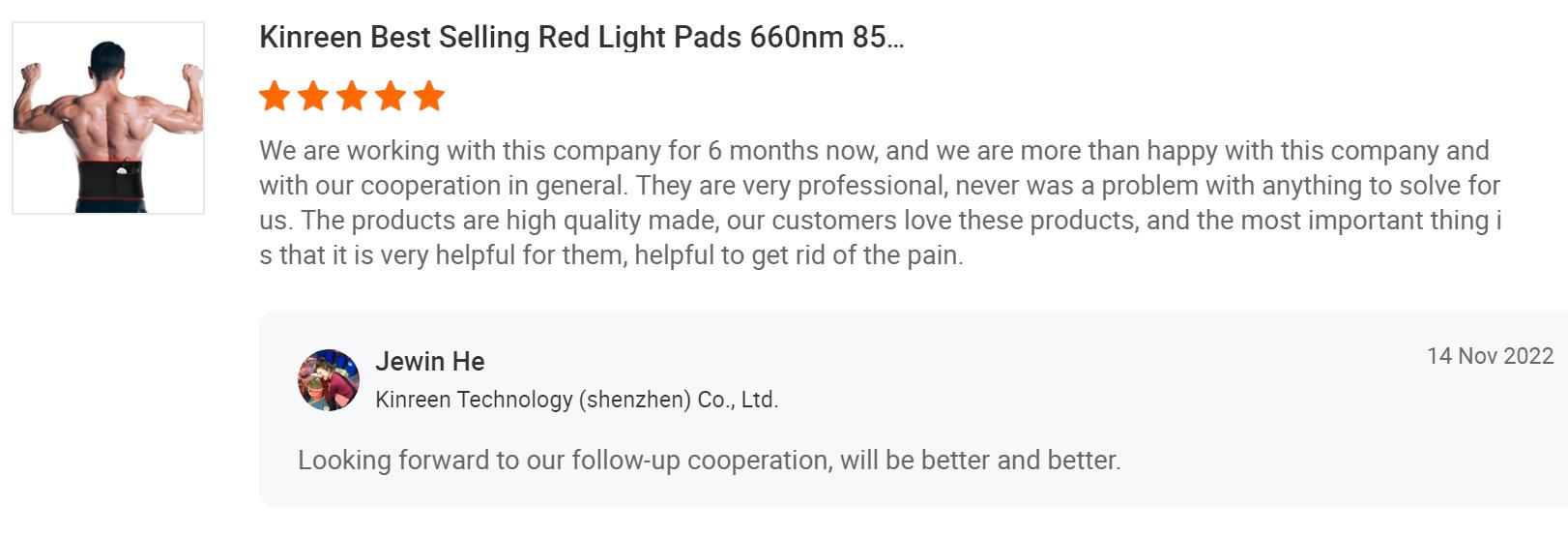Select the first orange rating star
The width and height of the screenshot is (1568, 536).
(x=275, y=96)
